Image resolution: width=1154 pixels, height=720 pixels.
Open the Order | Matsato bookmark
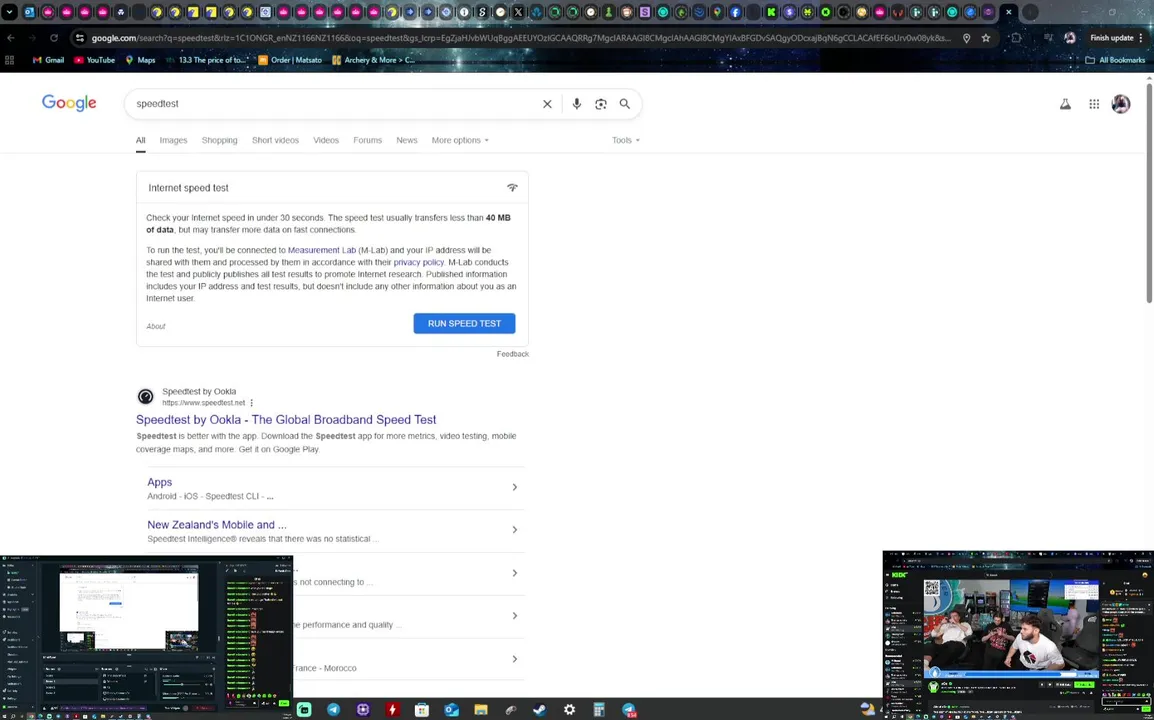[x=290, y=60]
